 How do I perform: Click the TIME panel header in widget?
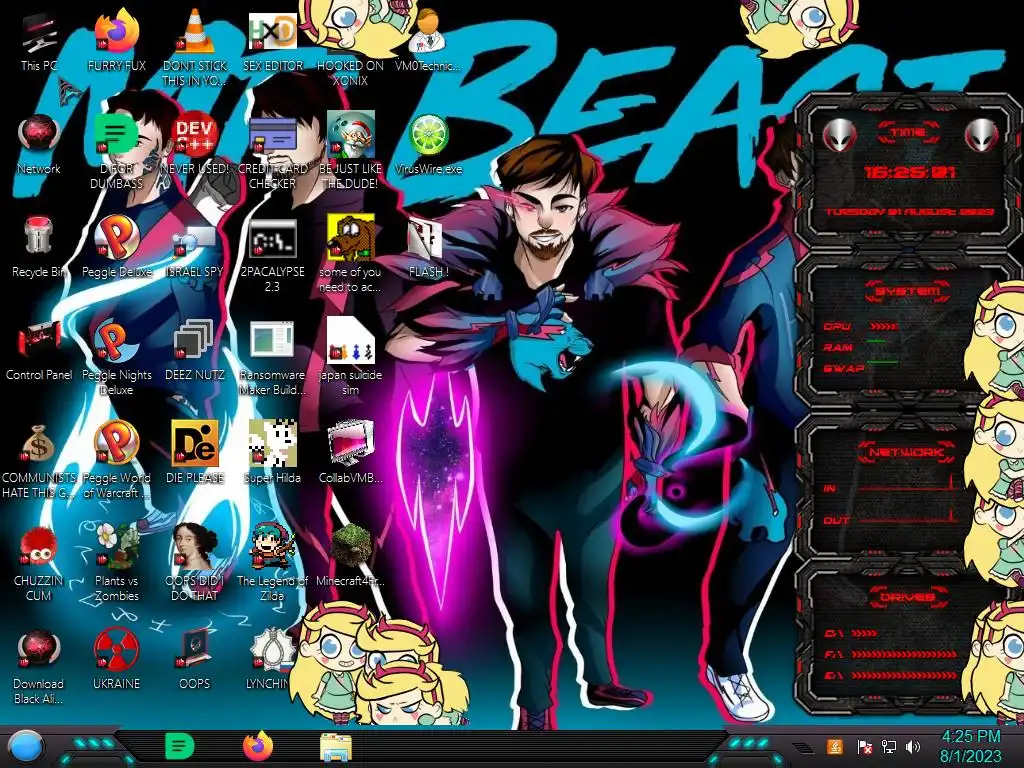click(908, 133)
